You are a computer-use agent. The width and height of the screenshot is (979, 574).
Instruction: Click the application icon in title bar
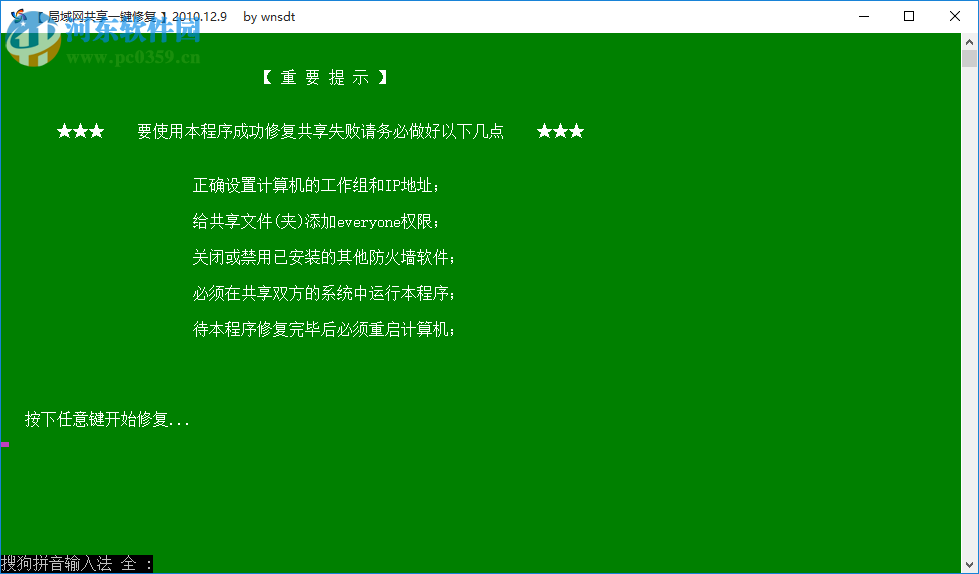pos(19,16)
